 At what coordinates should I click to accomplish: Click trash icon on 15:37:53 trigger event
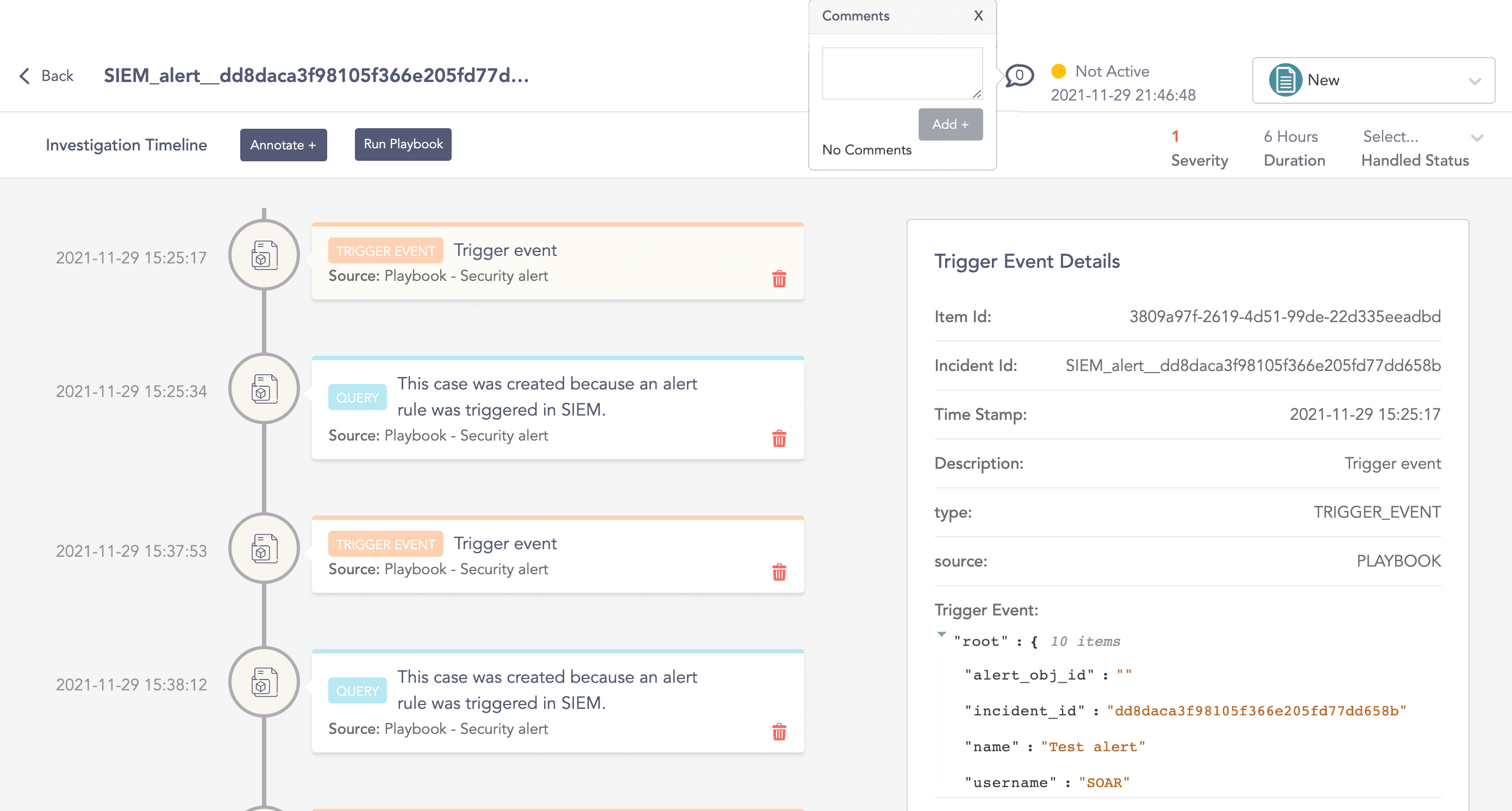[x=779, y=572]
